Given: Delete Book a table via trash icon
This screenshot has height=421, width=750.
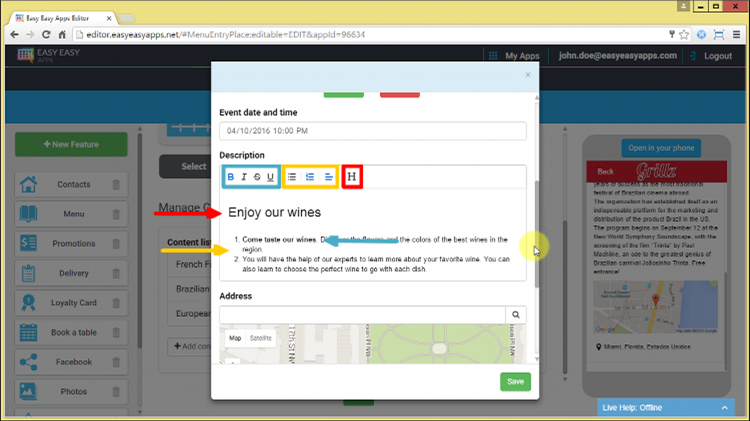Looking at the screenshot, I should coord(116,332).
